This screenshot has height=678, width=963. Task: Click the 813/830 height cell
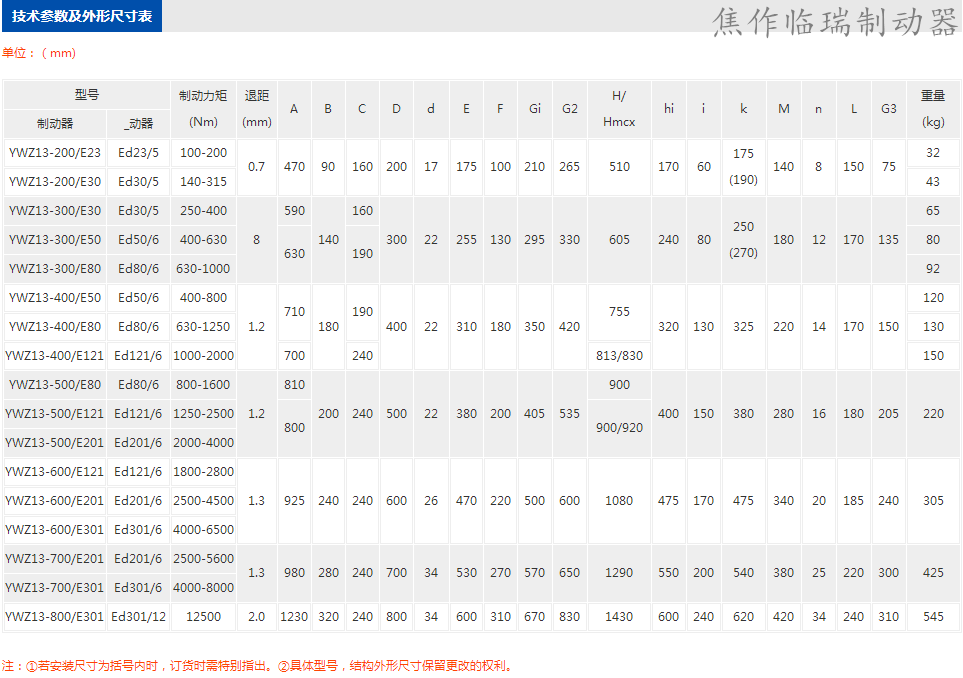click(x=619, y=356)
